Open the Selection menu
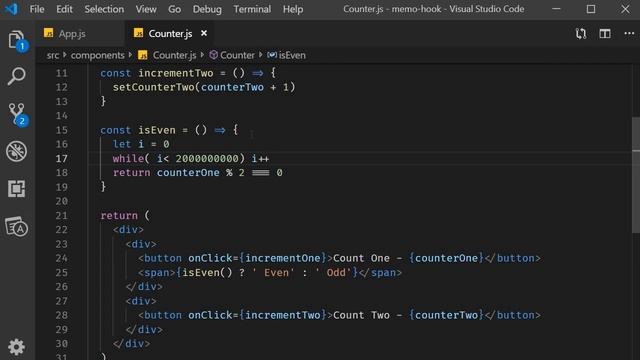The image size is (640, 360). pos(104,9)
